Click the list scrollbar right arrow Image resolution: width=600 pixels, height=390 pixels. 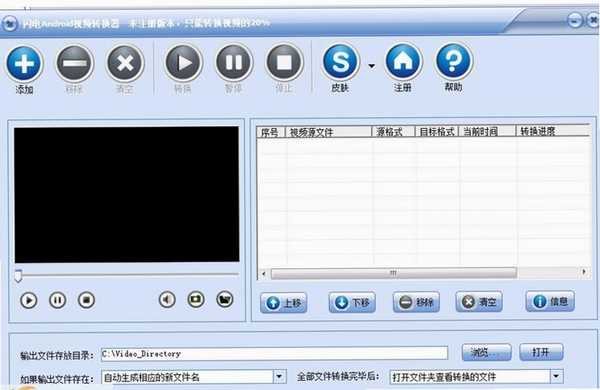point(584,272)
